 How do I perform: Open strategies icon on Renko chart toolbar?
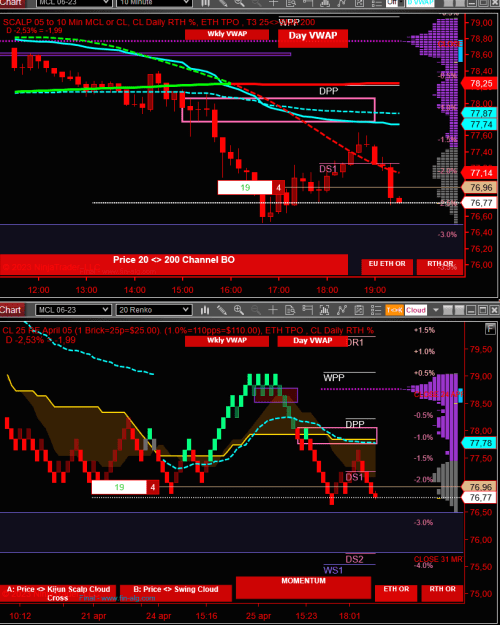point(342,310)
